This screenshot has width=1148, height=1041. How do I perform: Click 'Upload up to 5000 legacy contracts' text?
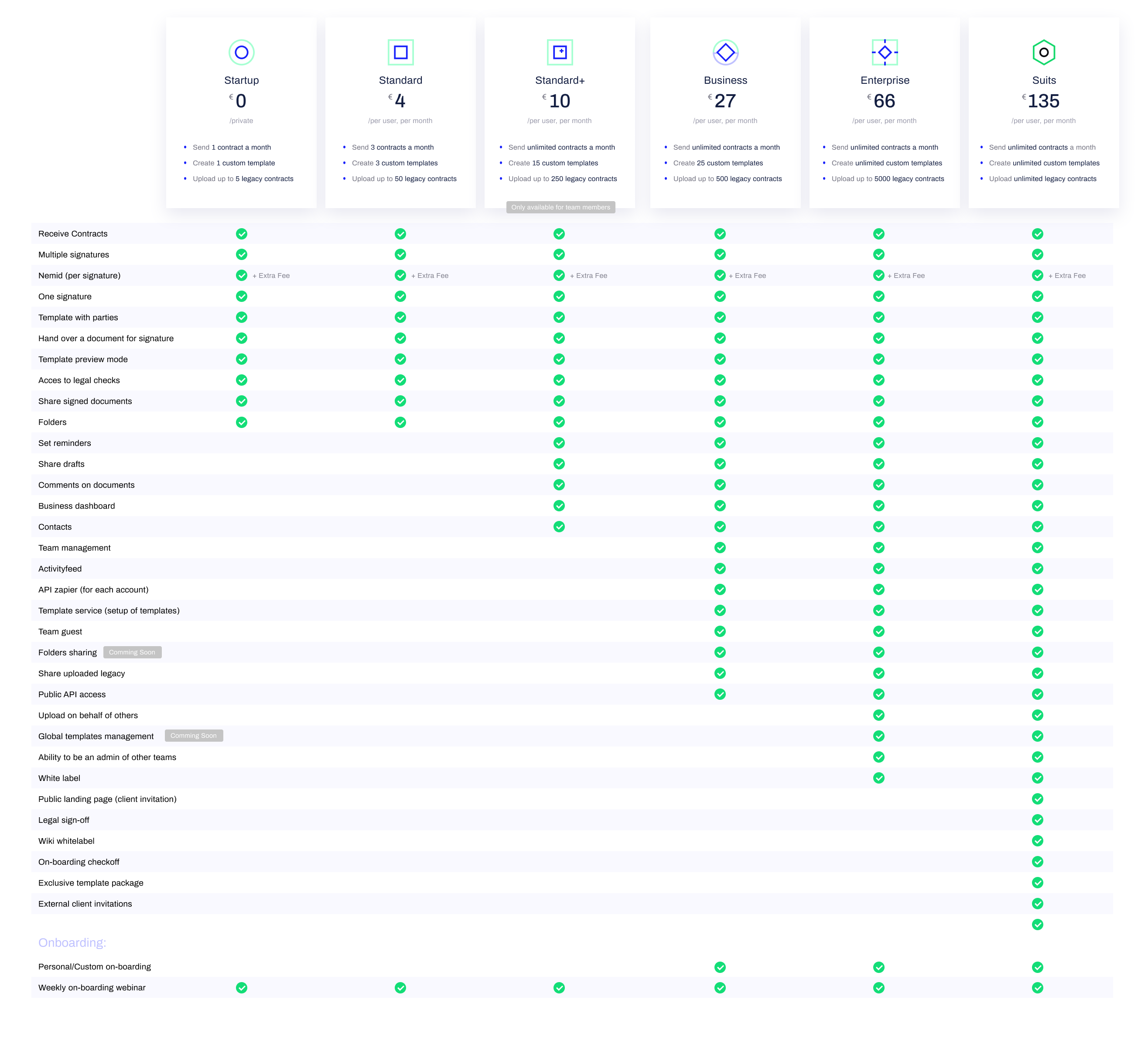pos(888,179)
